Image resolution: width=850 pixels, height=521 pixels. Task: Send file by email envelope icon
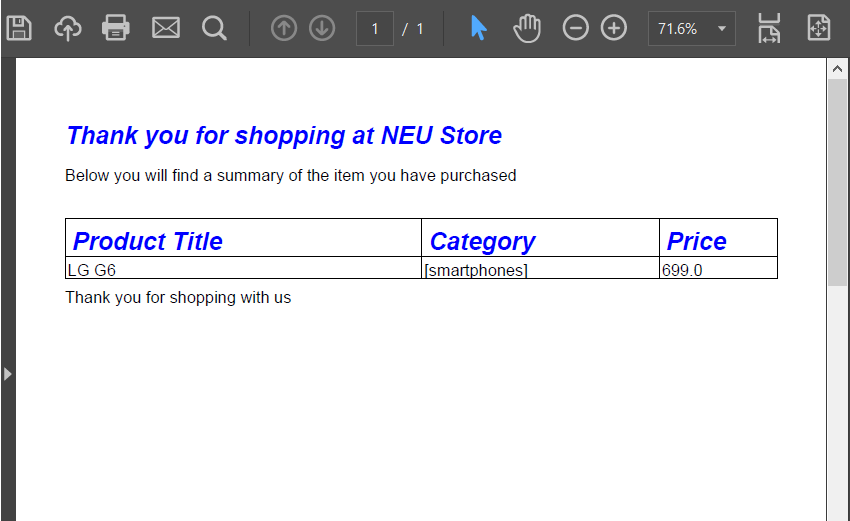(x=165, y=28)
